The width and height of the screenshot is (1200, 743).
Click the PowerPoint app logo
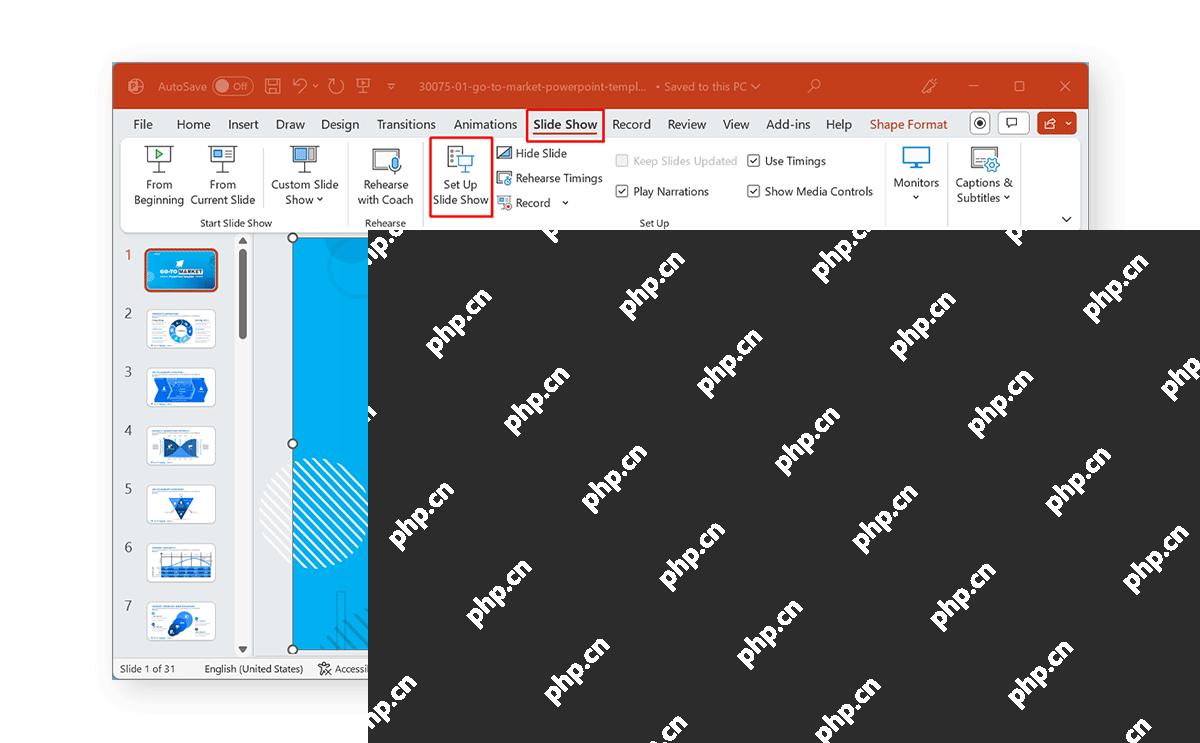136,87
